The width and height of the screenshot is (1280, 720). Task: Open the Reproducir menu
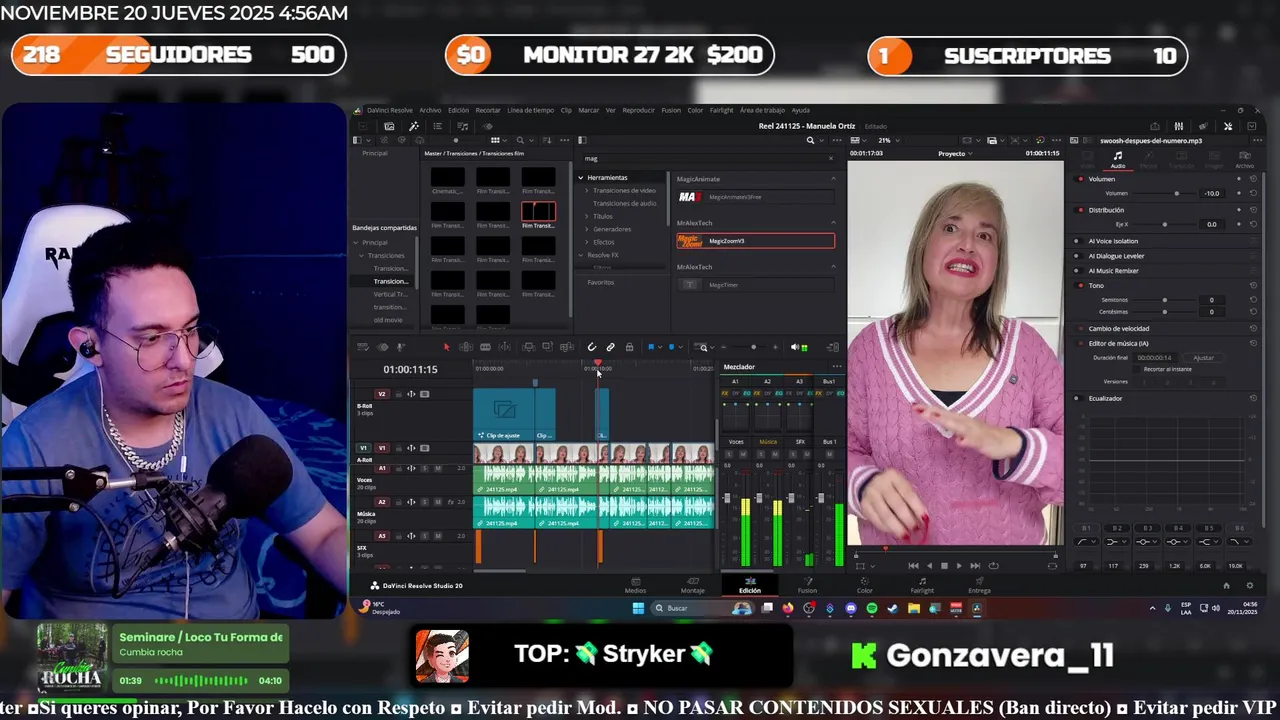(638, 110)
